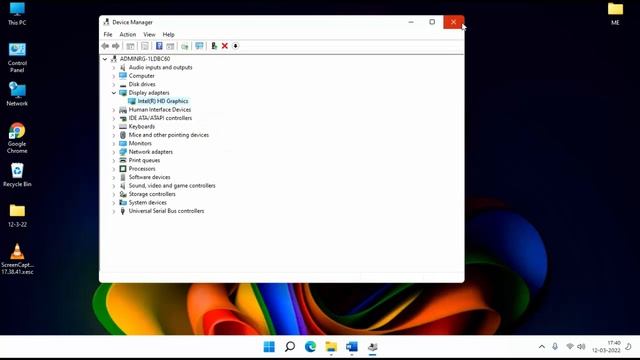The image size is (640, 360).
Task: Open the File menu
Action: tap(108, 35)
